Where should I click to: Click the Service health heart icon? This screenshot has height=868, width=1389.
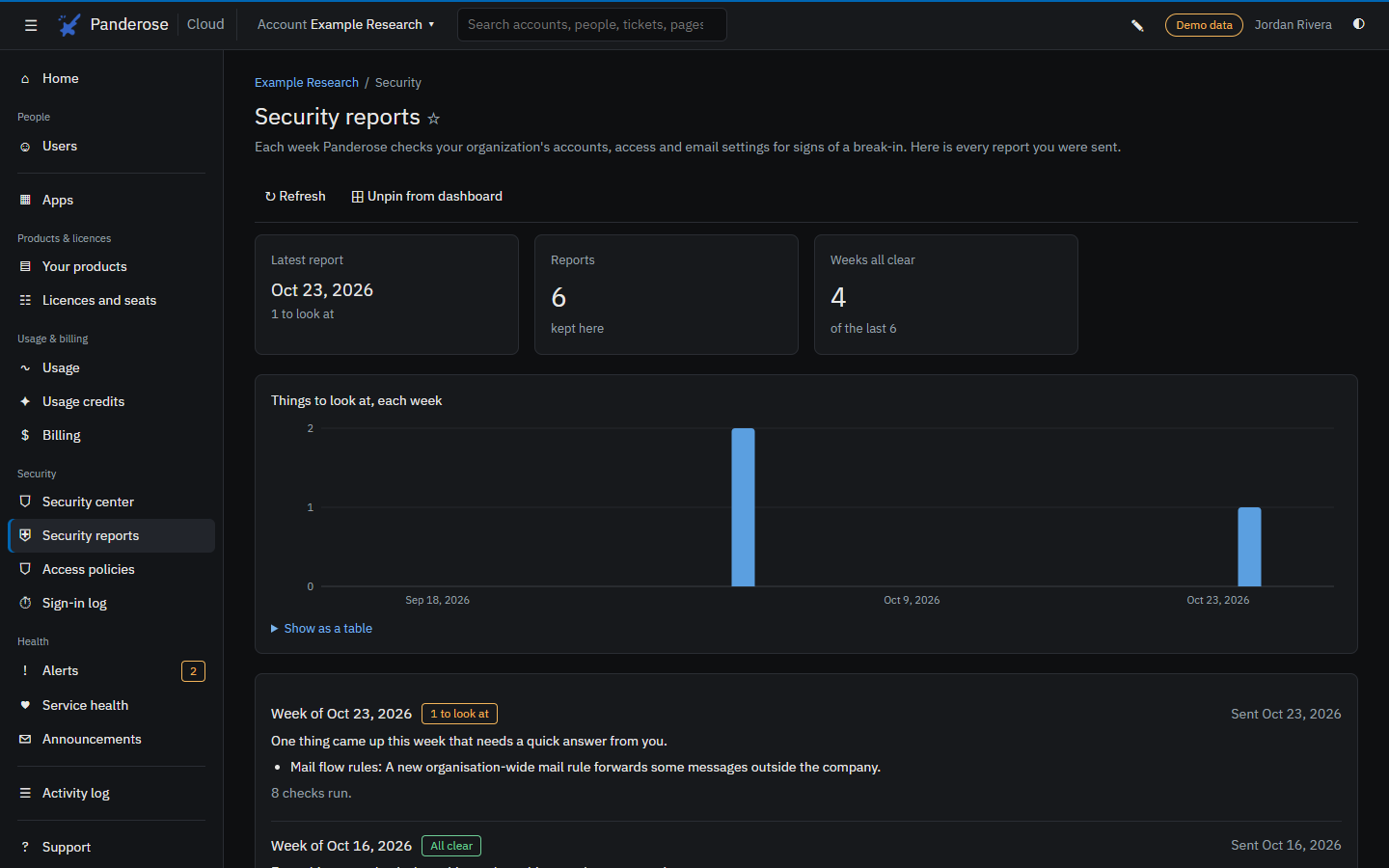(25, 705)
